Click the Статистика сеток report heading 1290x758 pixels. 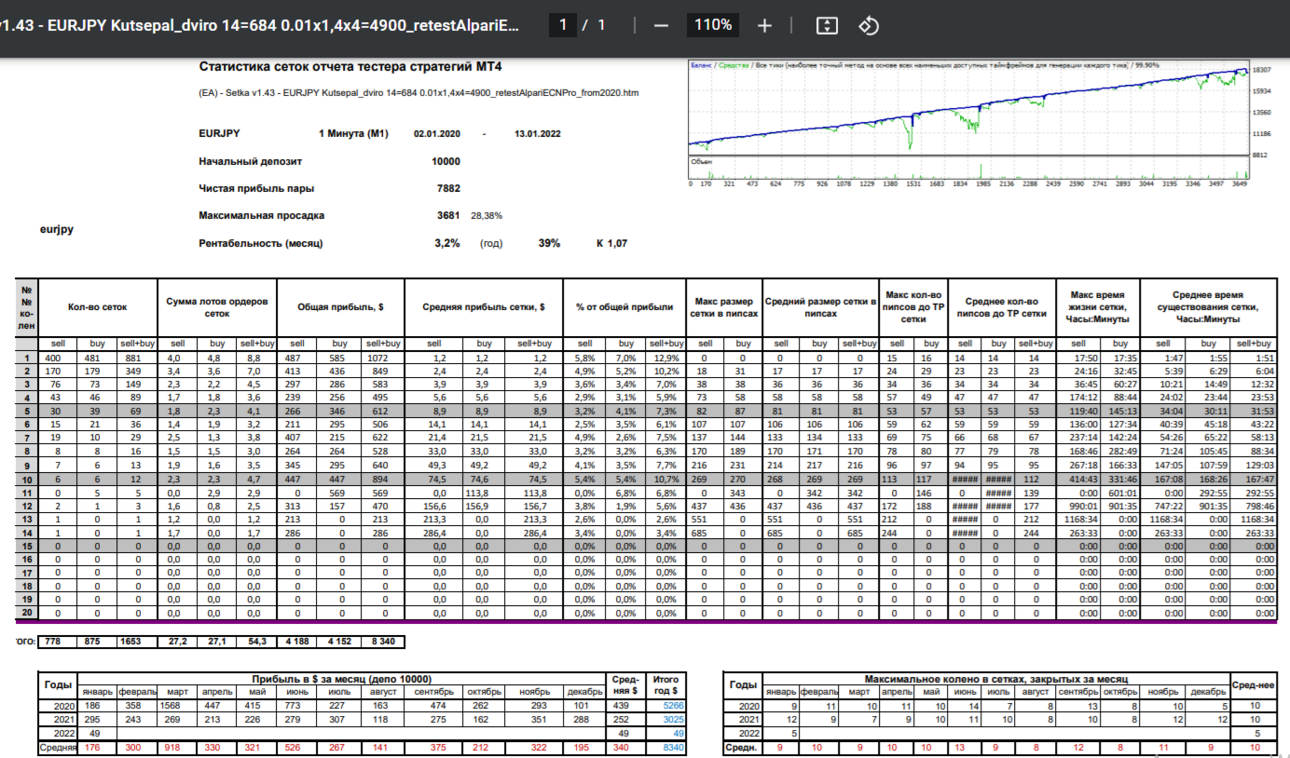click(x=350, y=67)
